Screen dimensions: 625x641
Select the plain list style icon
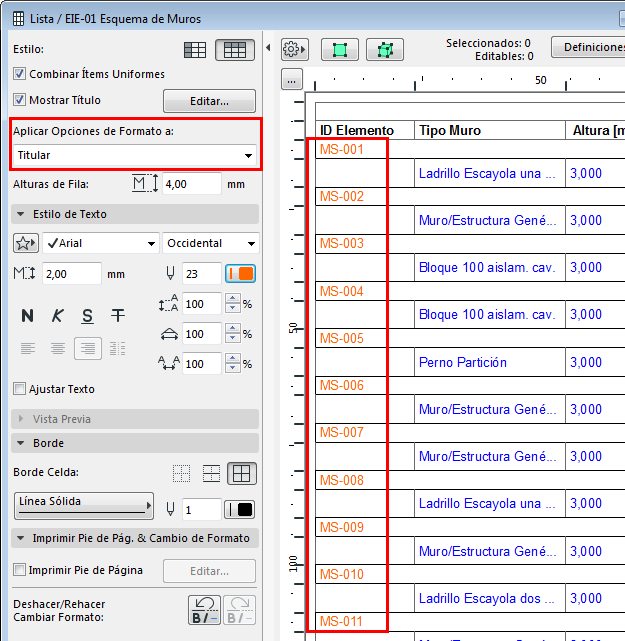click(195, 50)
